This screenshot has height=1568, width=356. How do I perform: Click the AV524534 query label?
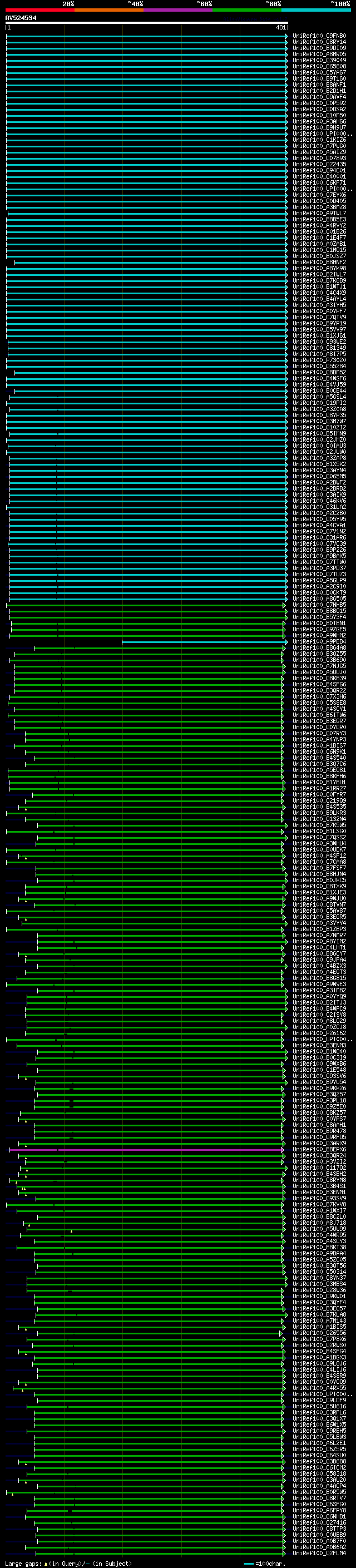[21, 18]
